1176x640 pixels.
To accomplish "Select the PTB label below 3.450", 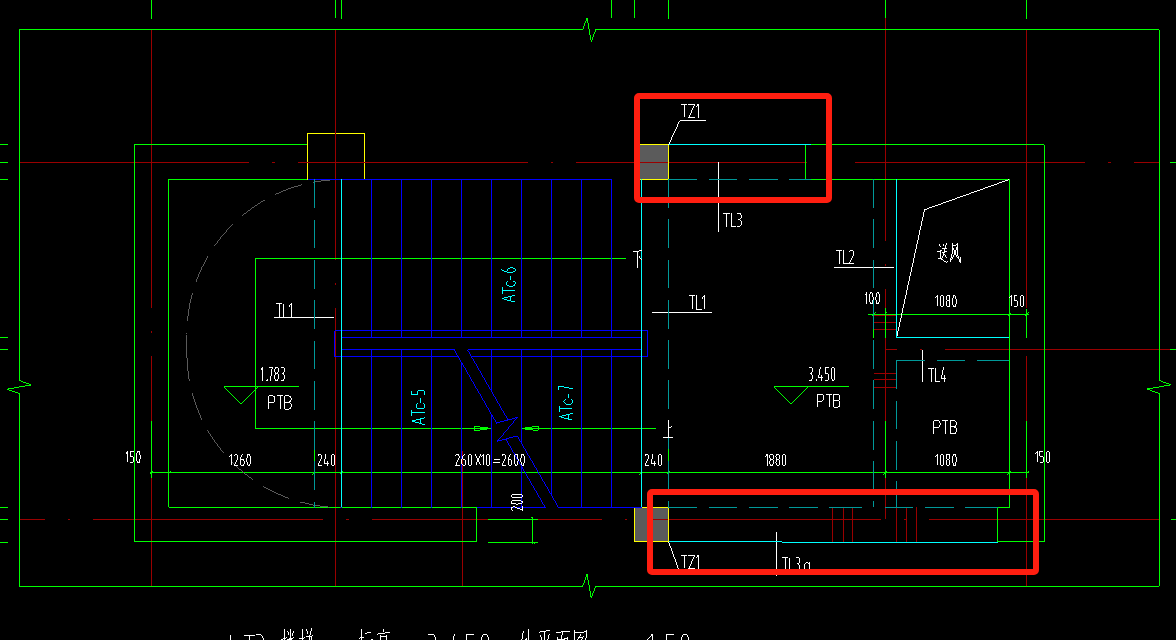I will coord(828,401).
